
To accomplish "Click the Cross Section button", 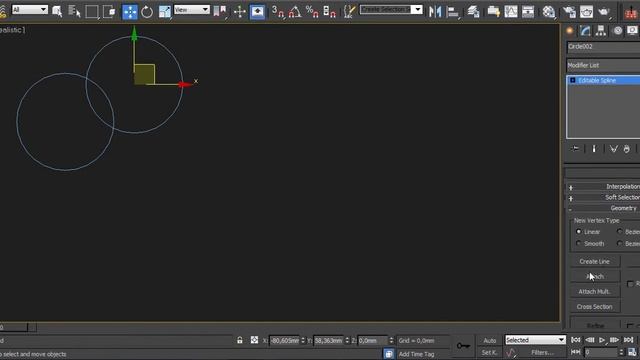I will pyautogui.click(x=594, y=307).
